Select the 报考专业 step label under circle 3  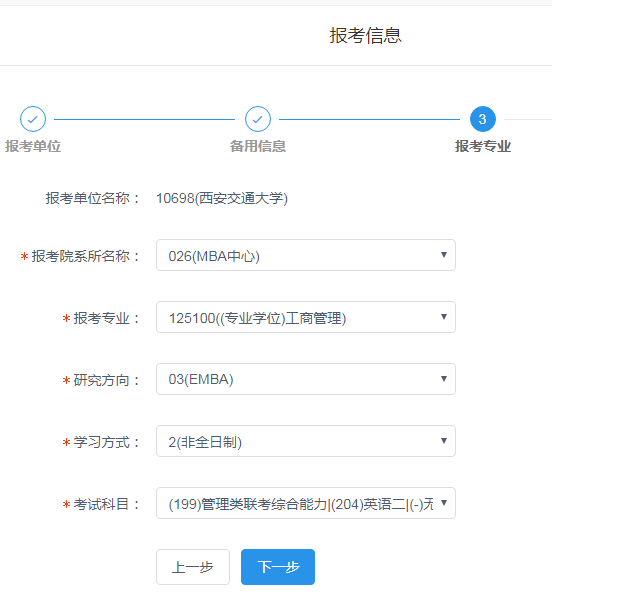coord(483,146)
